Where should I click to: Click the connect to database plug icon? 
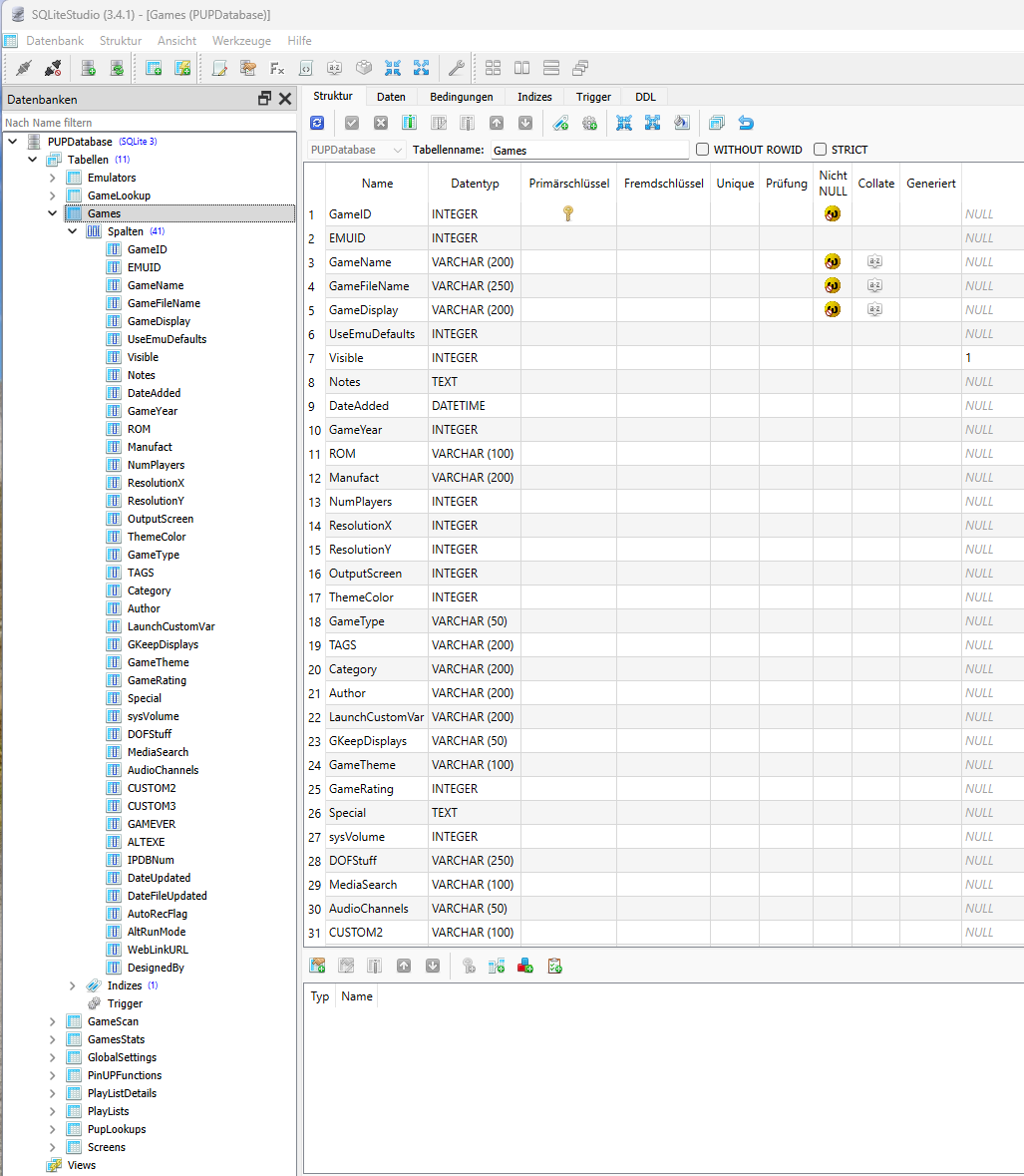point(23,68)
